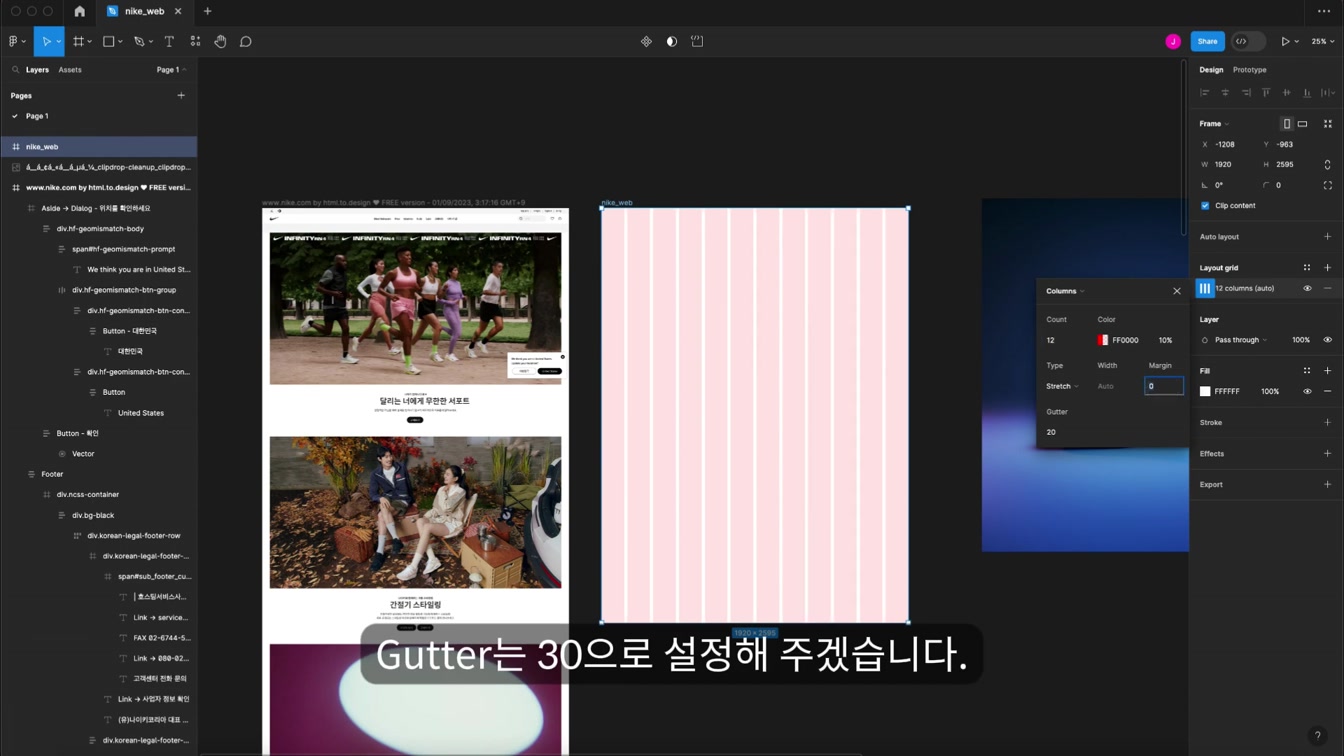The height and width of the screenshot is (756, 1344).
Task: Select the Pen tool
Action: 139,41
